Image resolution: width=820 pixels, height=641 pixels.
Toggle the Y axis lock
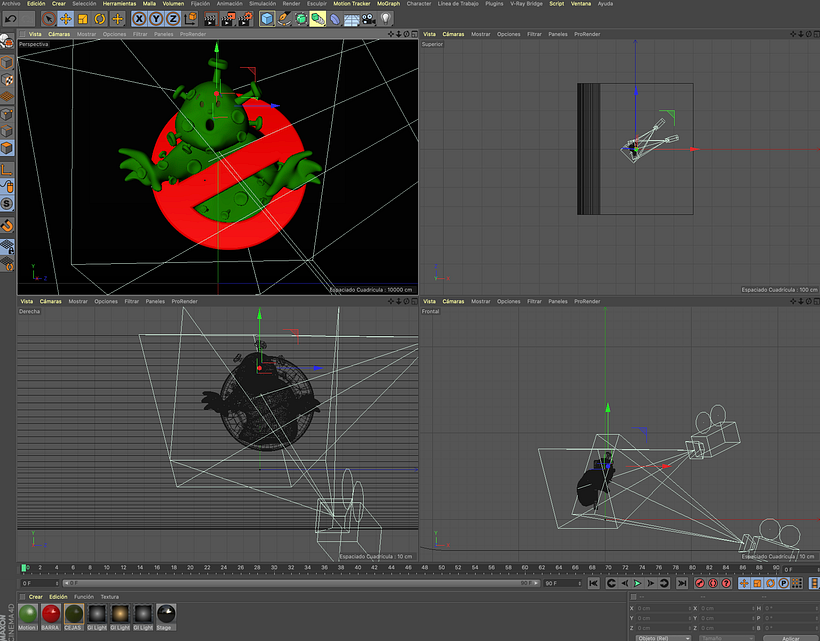[156, 19]
